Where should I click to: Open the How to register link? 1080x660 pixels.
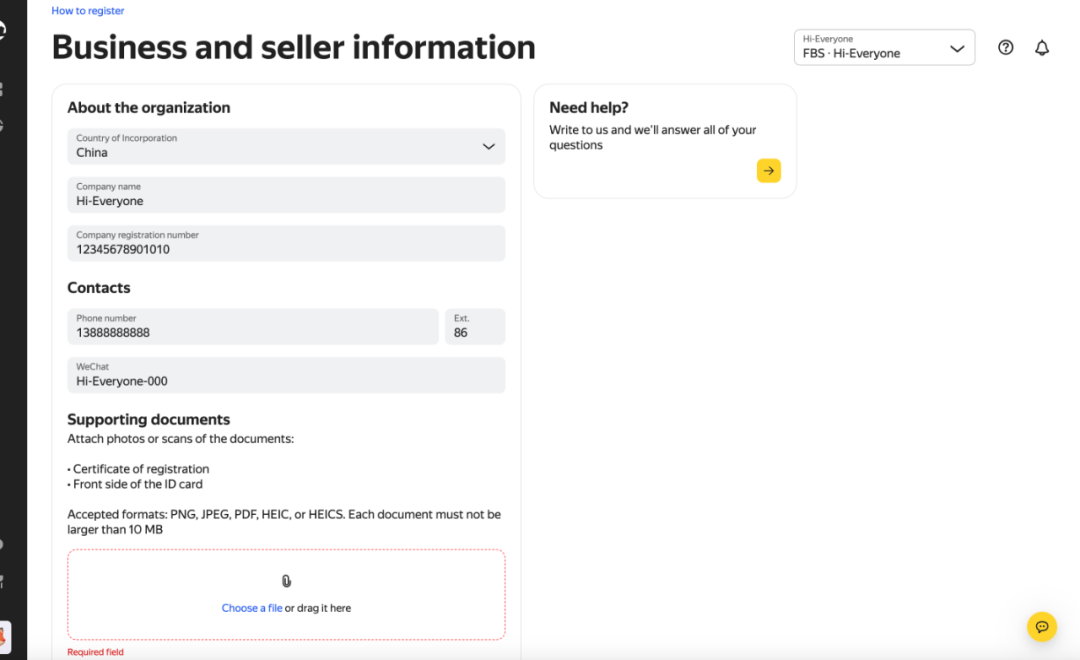[88, 11]
